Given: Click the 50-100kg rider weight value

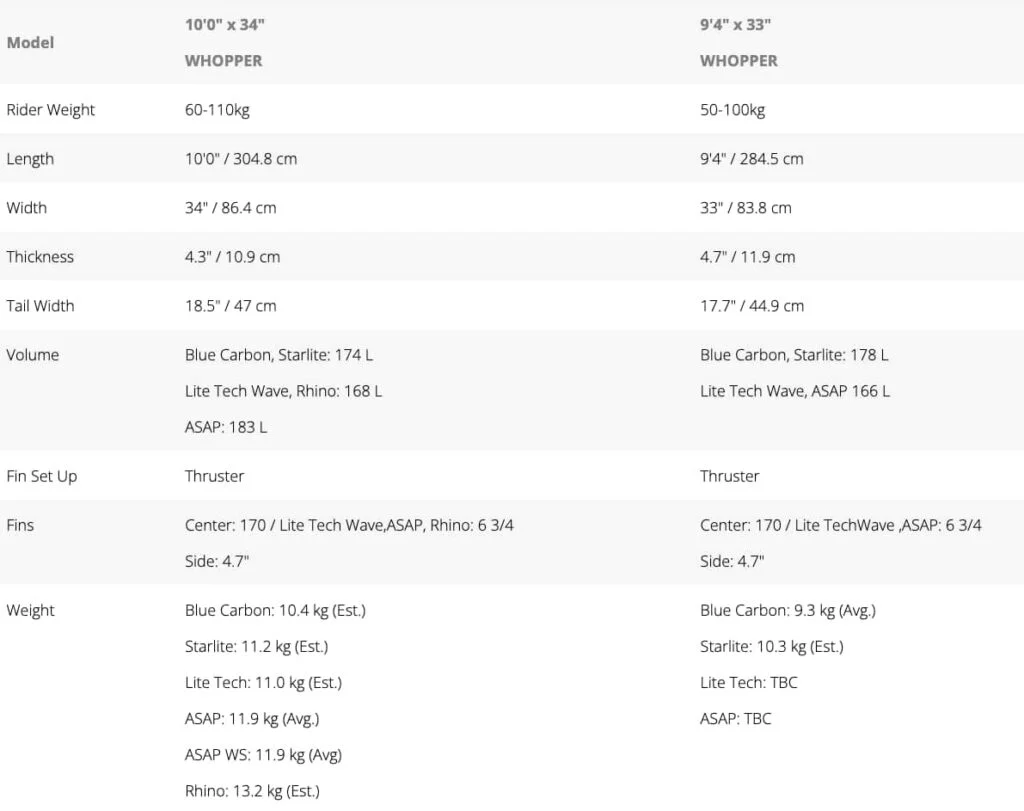Looking at the screenshot, I should tap(732, 110).
